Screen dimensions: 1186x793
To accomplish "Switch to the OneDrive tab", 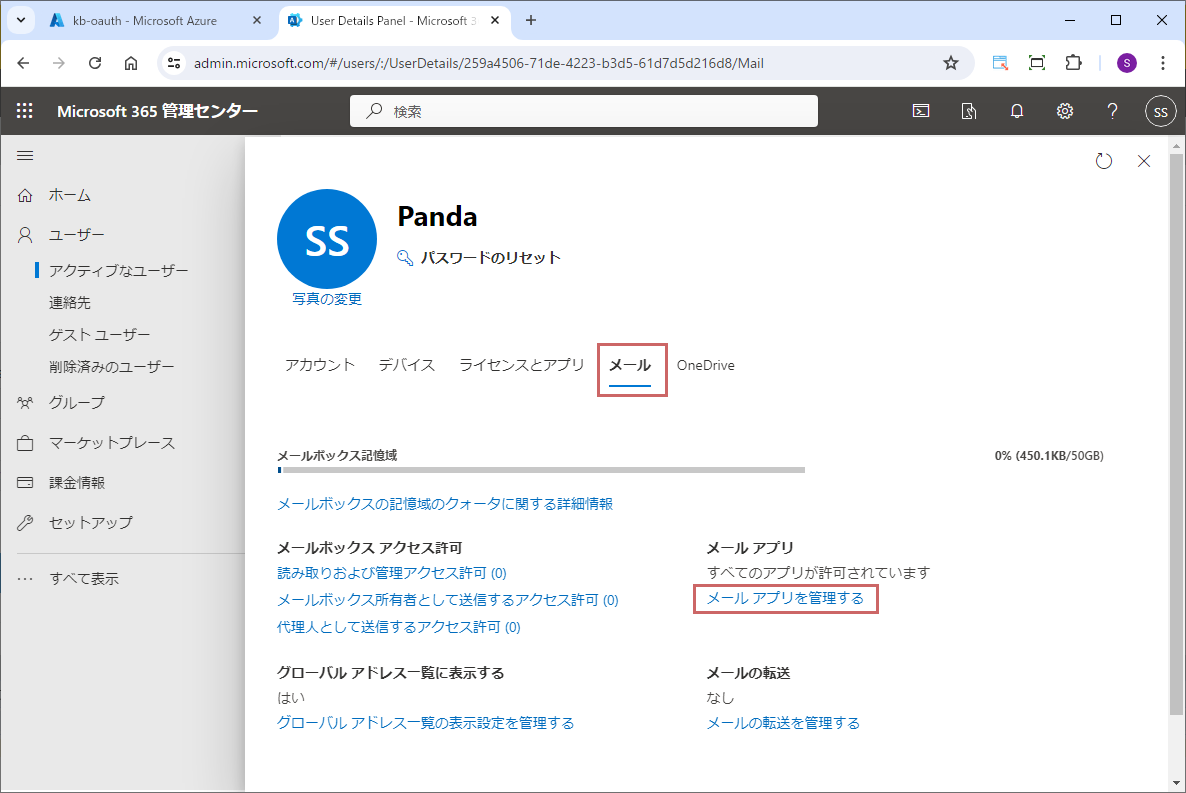I will tap(705, 365).
